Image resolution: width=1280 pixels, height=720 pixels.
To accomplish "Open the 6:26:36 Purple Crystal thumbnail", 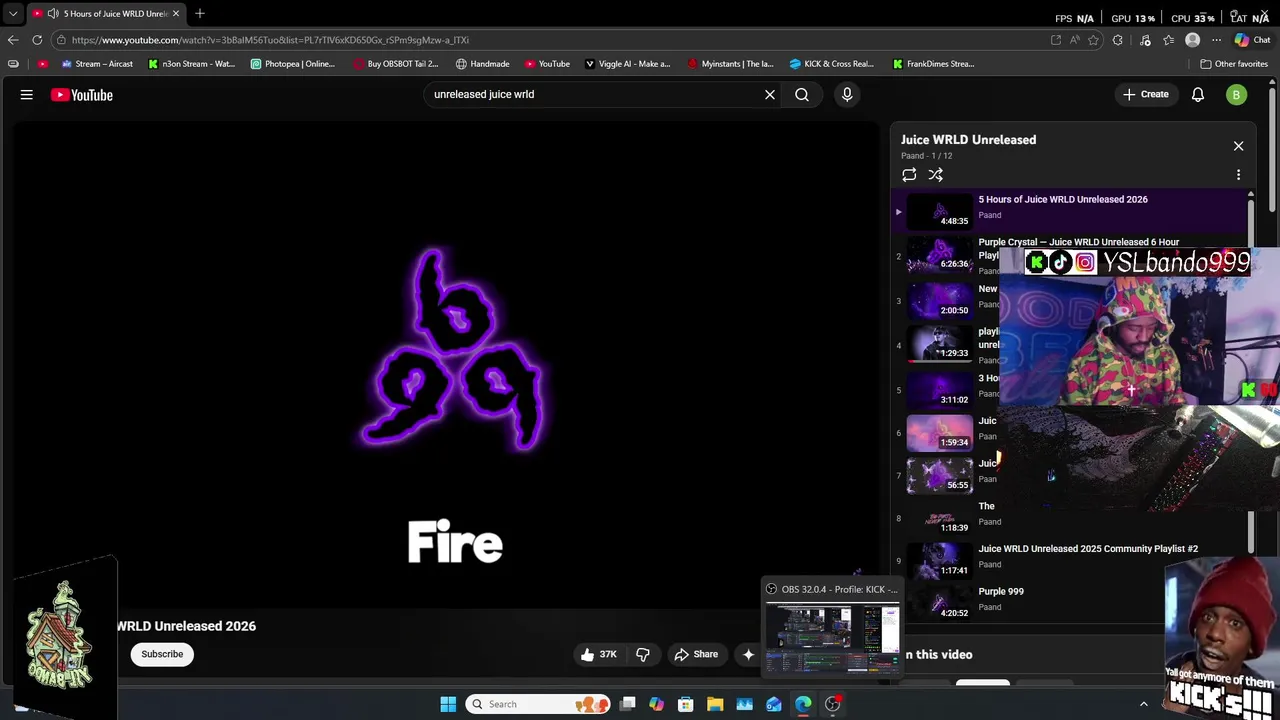I will point(939,254).
